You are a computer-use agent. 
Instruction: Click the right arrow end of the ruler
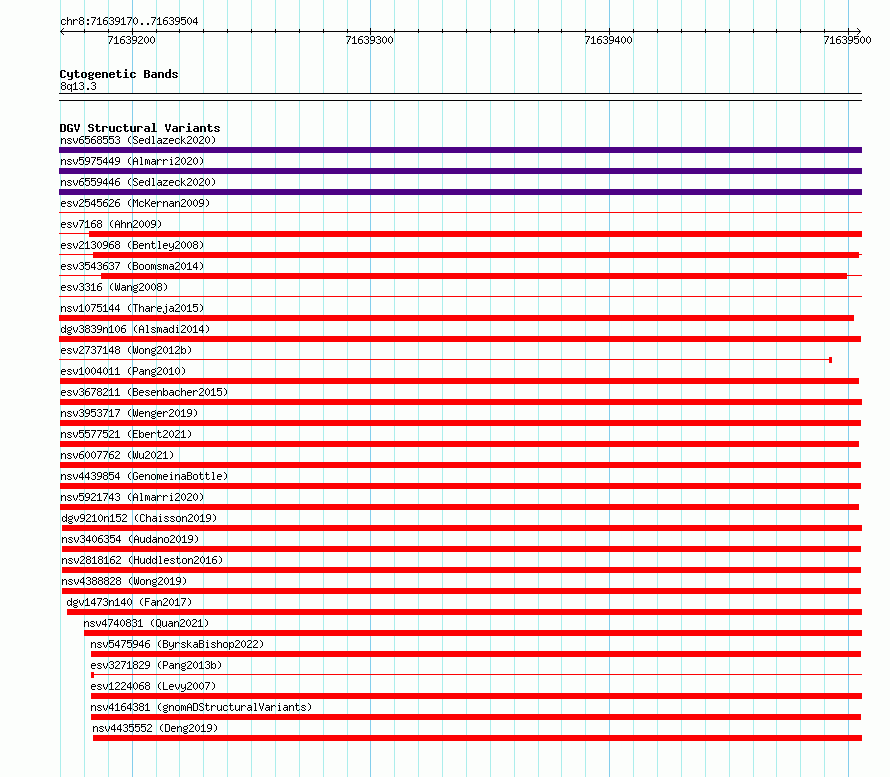[859, 32]
